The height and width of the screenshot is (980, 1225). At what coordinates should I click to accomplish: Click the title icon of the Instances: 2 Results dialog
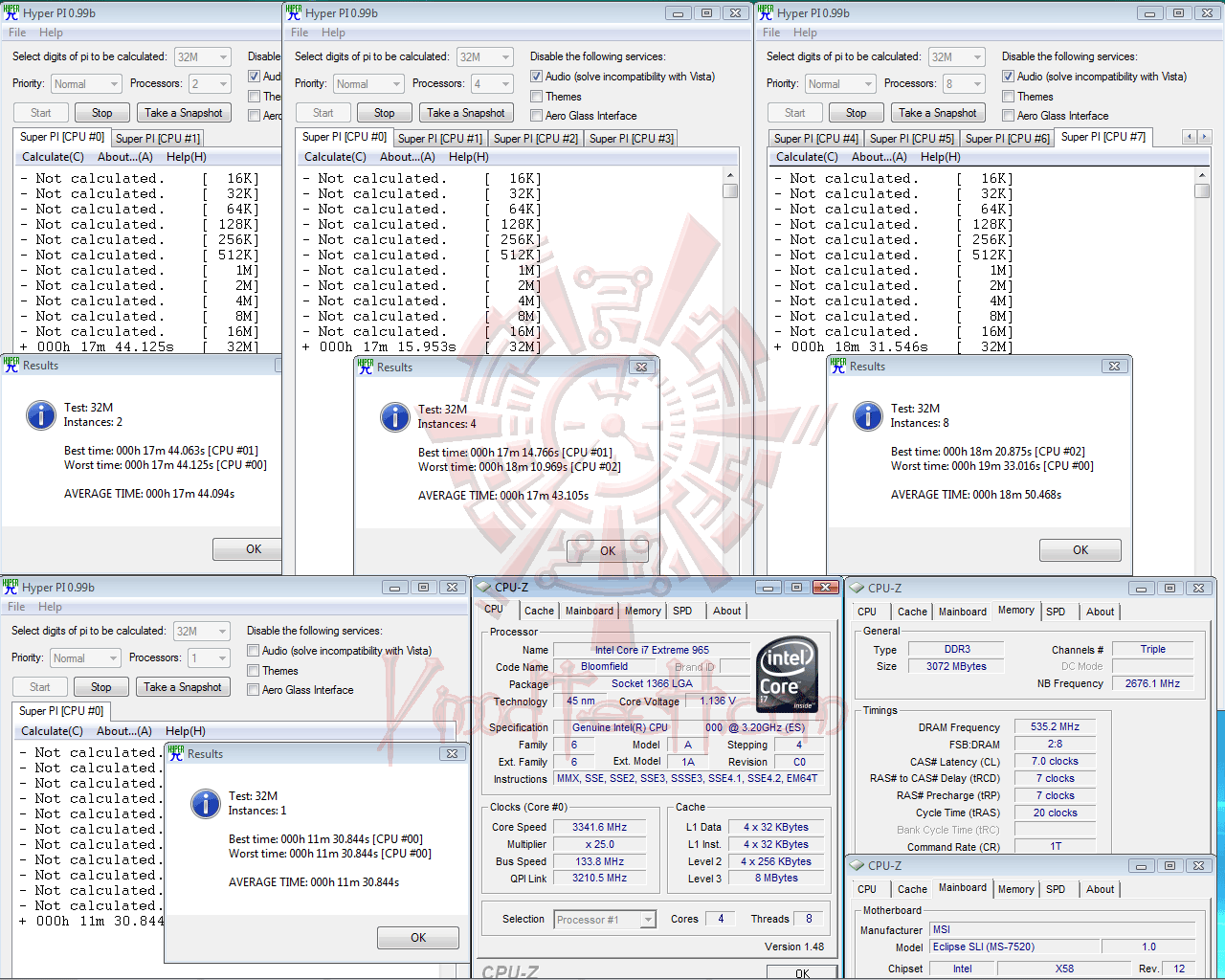point(11,365)
